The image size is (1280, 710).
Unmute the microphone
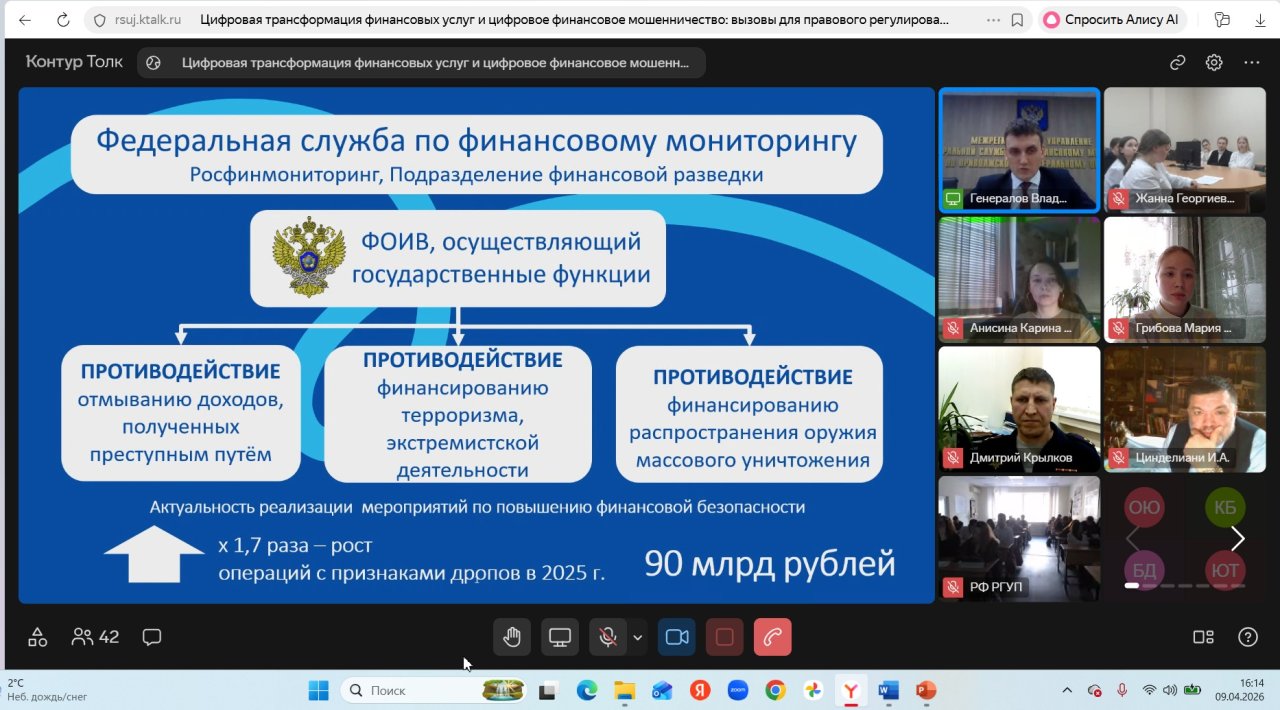pos(606,637)
